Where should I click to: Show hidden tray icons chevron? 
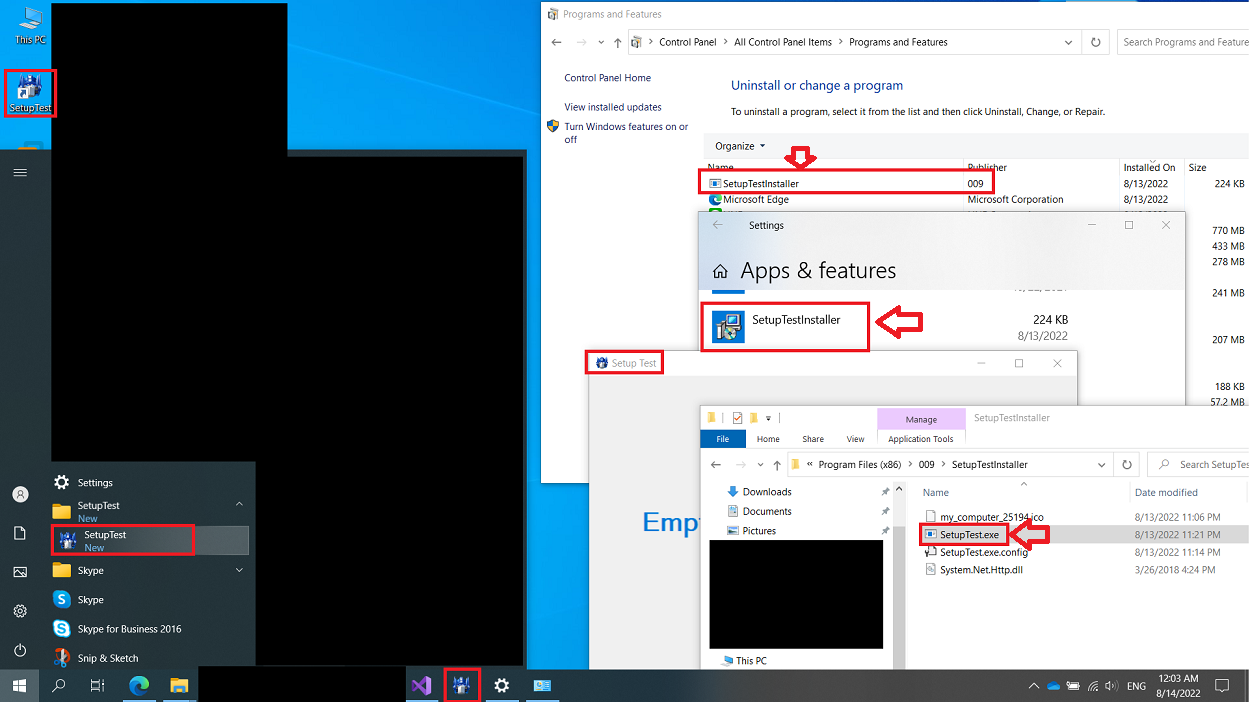[1033, 687]
